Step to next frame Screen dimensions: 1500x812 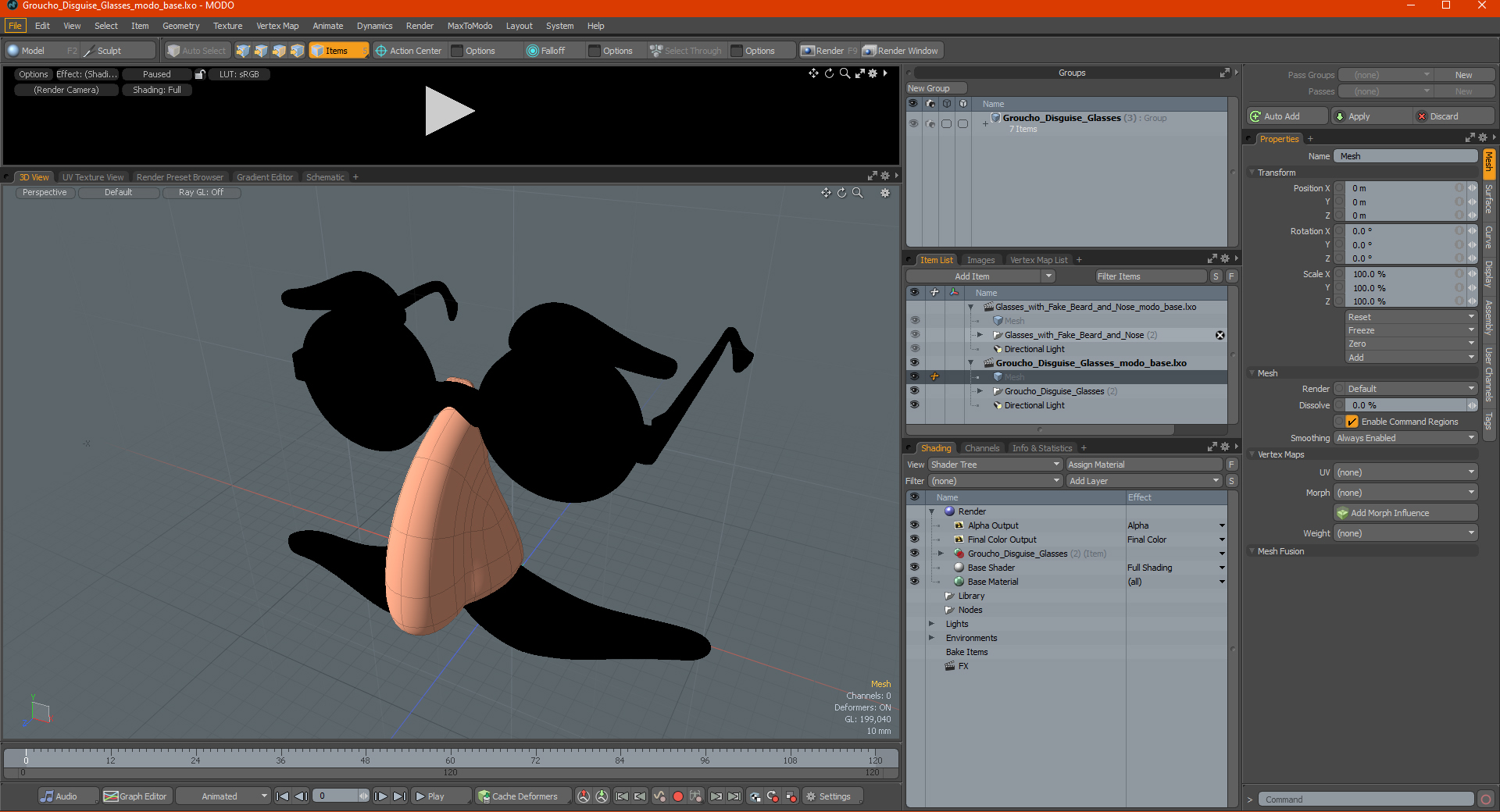(x=380, y=796)
